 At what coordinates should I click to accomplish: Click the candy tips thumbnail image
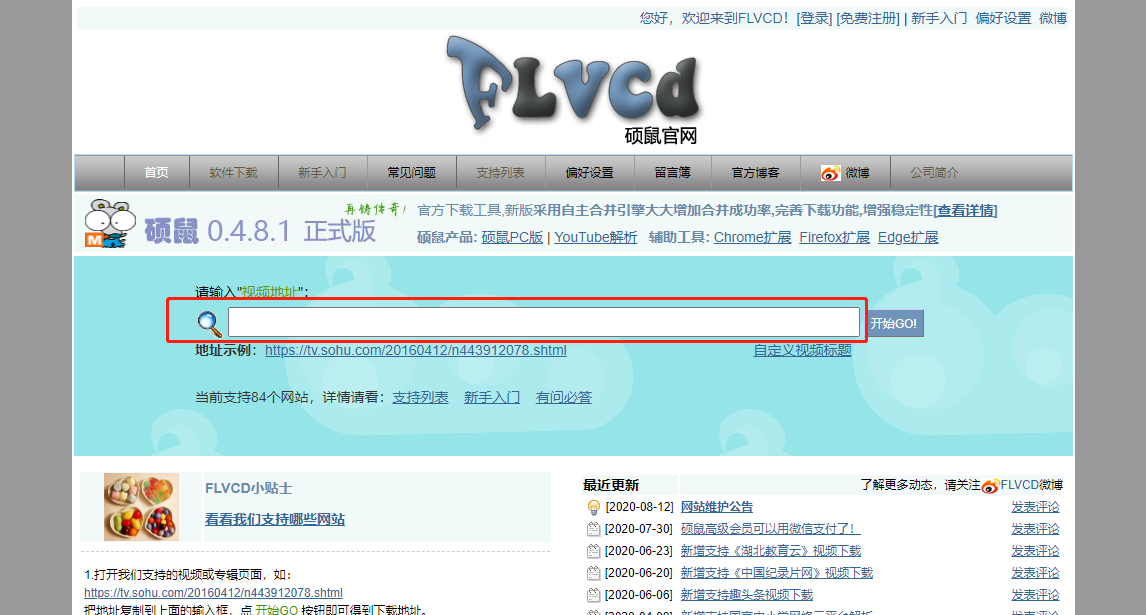tap(141, 507)
